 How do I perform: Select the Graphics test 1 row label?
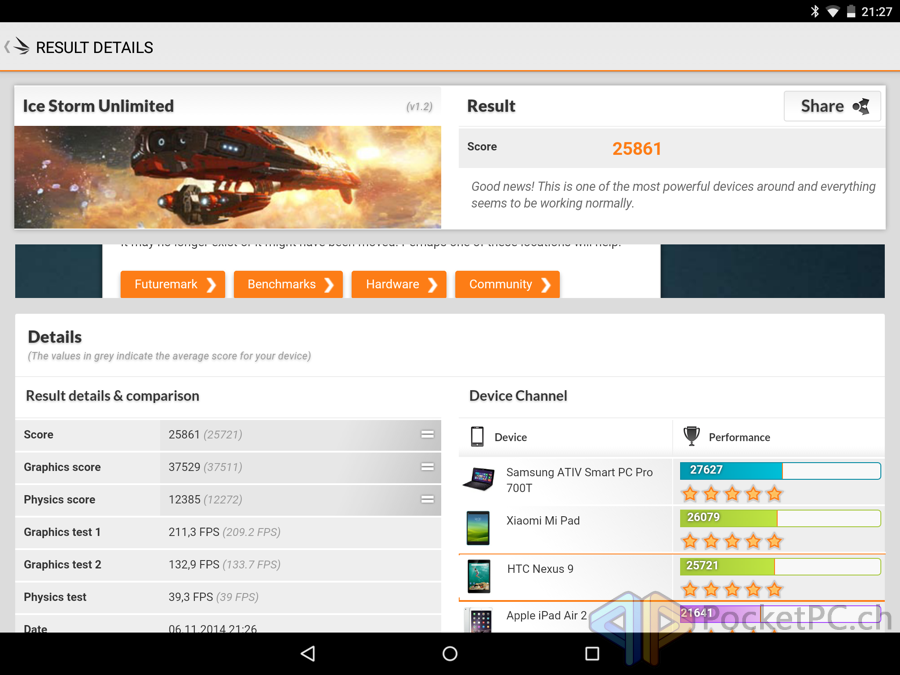(x=62, y=532)
